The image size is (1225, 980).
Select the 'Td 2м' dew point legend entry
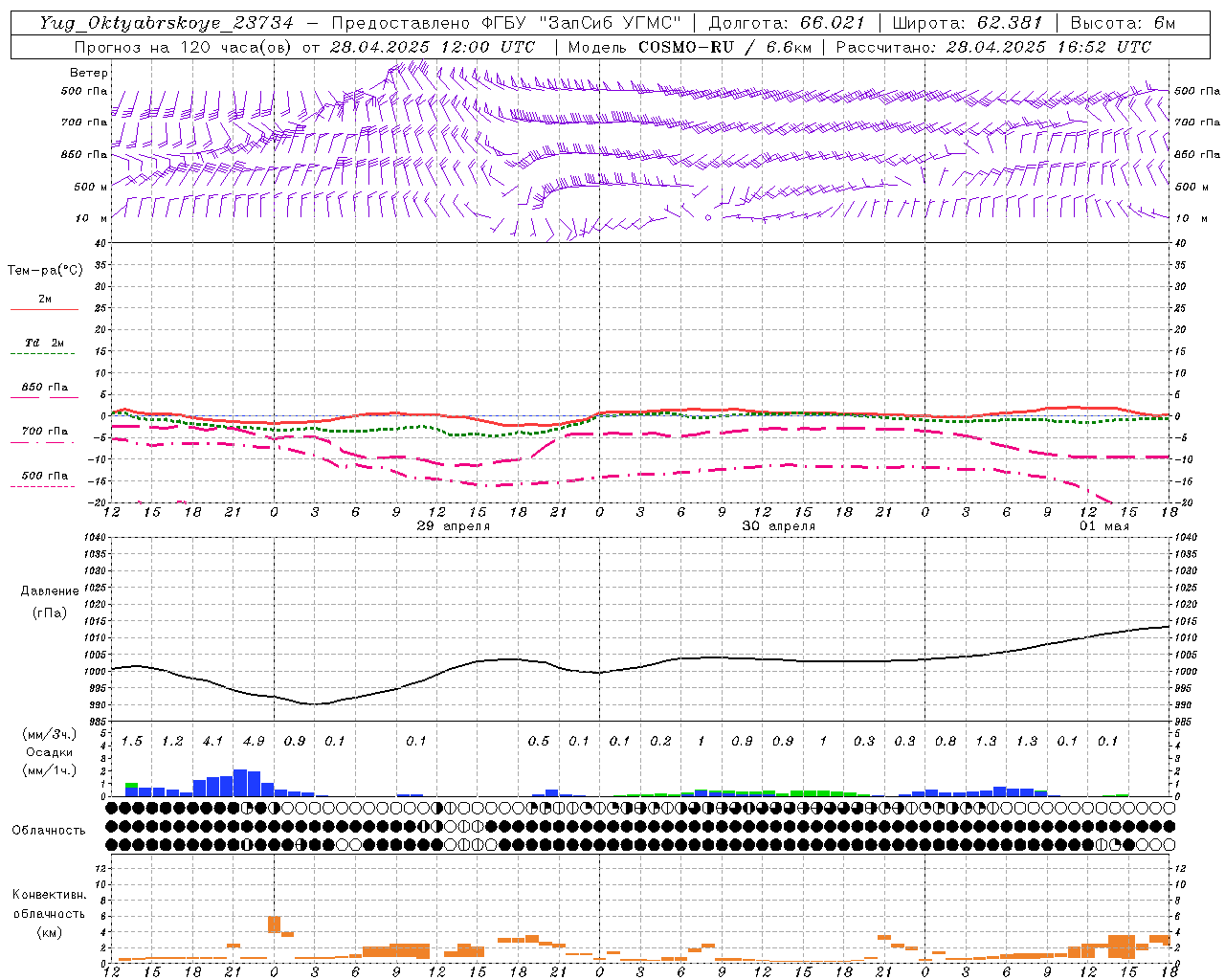tap(45, 343)
